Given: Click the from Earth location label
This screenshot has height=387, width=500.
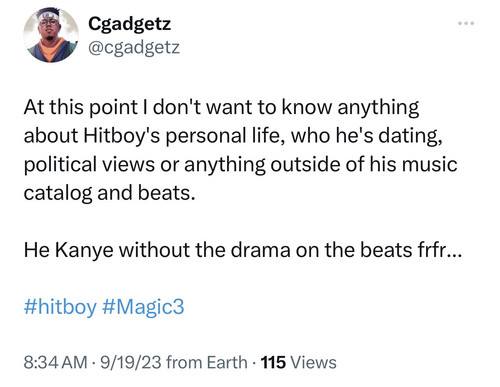Looking at the screenshot, I should pos(207,362).
